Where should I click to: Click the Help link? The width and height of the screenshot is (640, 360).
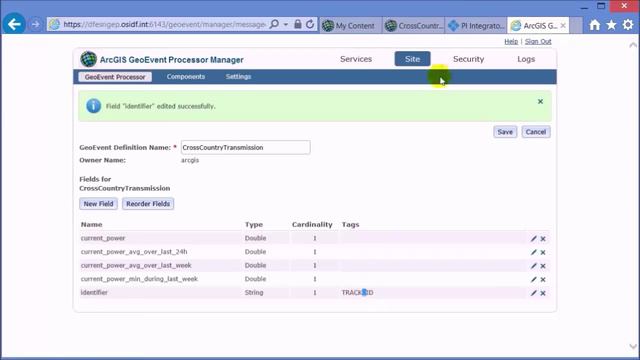[x=511, y=42]
